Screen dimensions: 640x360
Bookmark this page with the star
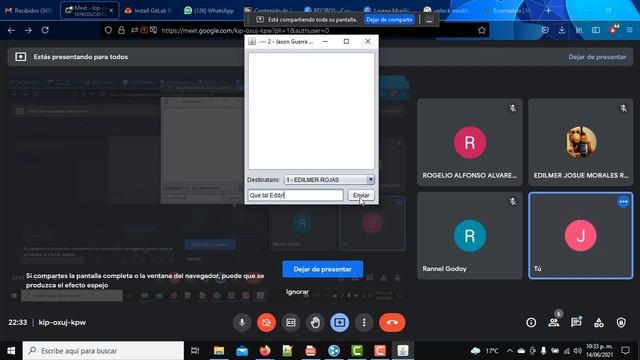[482, 30]
